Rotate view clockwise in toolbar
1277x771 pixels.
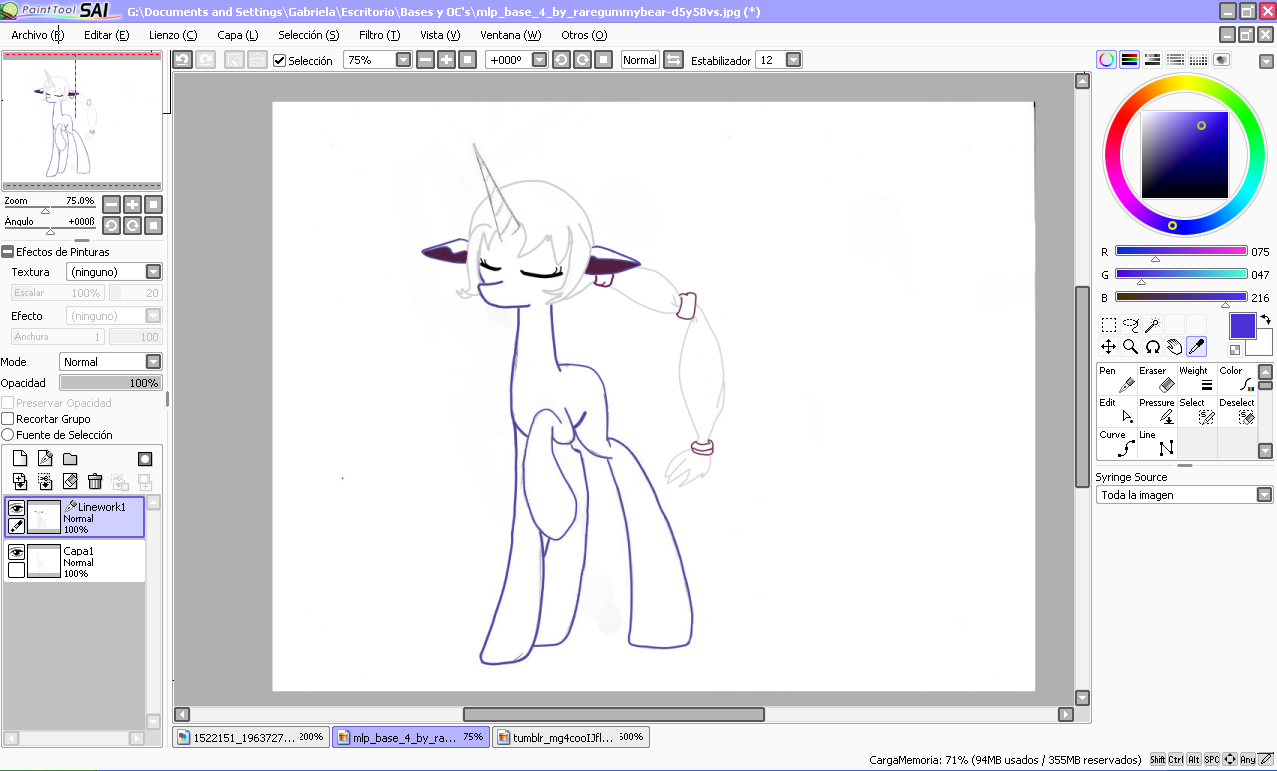[x=583, y=60]
